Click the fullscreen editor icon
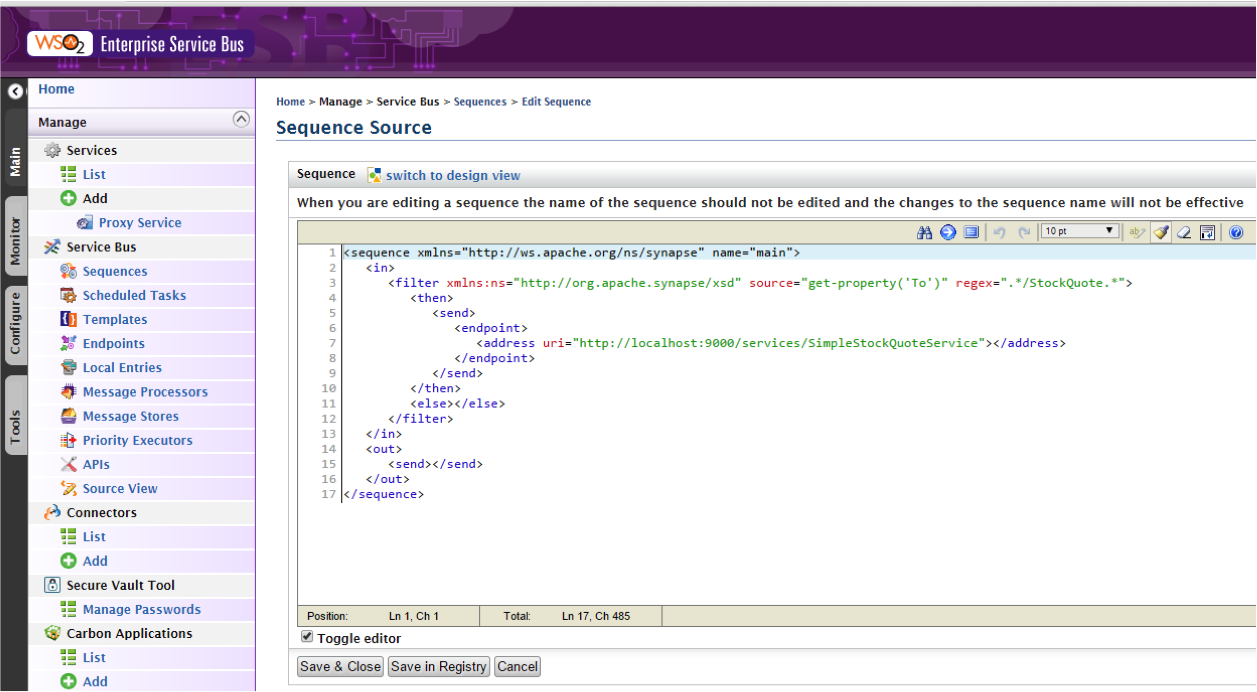1257x692 pixels. (x=971, y=232)
